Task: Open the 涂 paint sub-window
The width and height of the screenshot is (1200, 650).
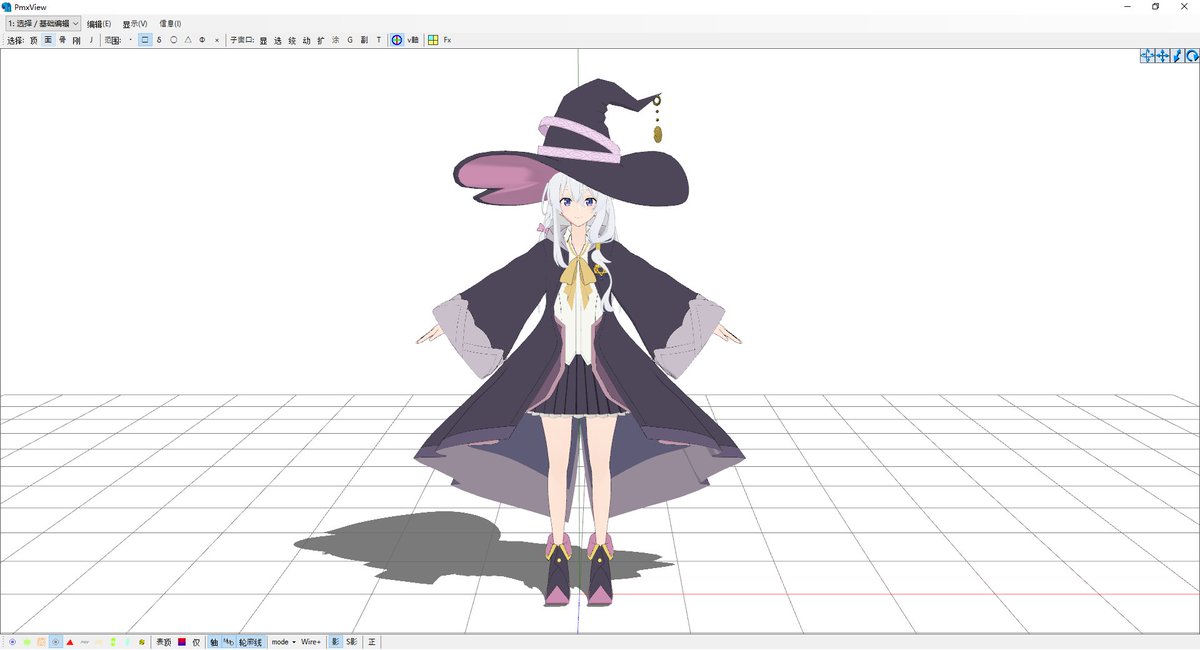Action: tap(336, 40)
